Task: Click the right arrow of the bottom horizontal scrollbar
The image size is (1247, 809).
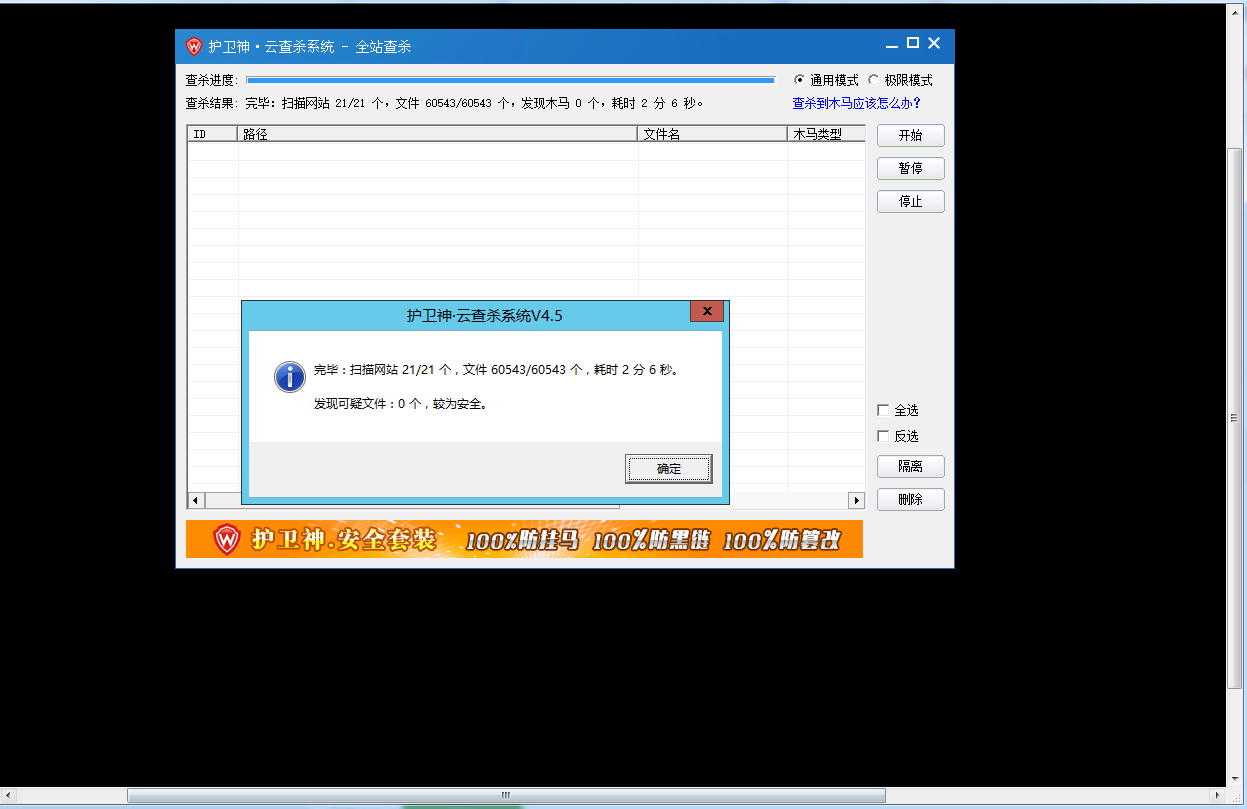Action: [1218, 795]
